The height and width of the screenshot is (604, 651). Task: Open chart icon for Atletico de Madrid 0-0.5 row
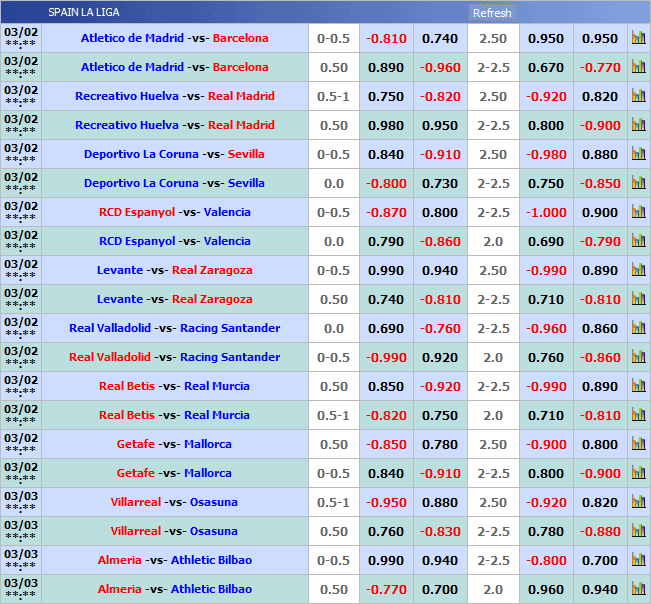click(638, 38)
